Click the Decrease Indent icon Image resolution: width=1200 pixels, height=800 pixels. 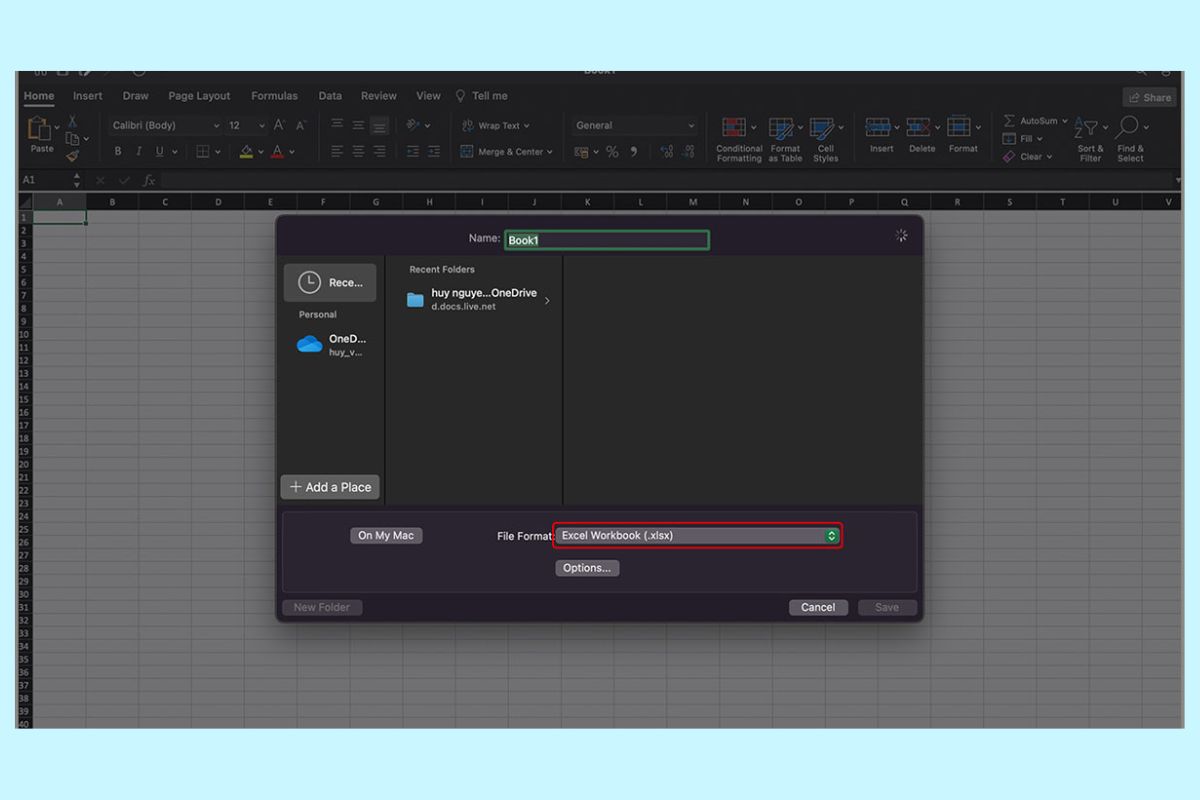coord(413,152)
